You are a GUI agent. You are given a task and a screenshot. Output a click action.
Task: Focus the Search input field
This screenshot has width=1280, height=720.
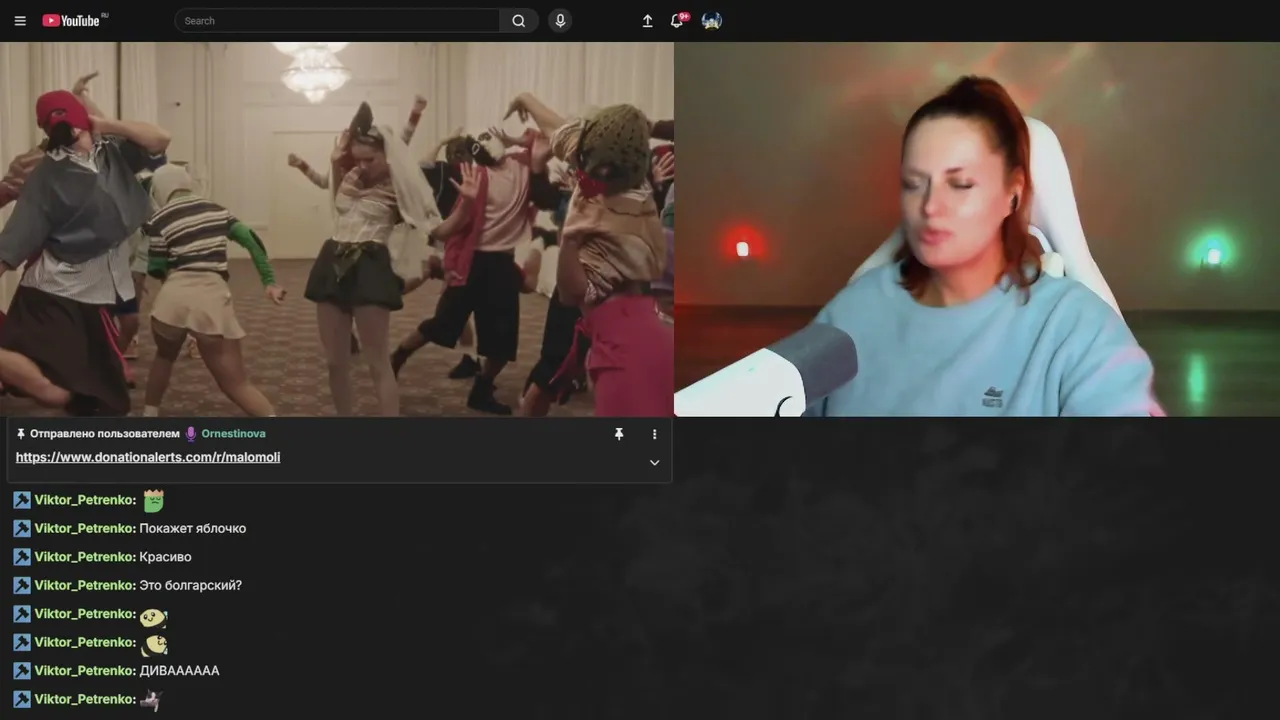tap(338, 21)
